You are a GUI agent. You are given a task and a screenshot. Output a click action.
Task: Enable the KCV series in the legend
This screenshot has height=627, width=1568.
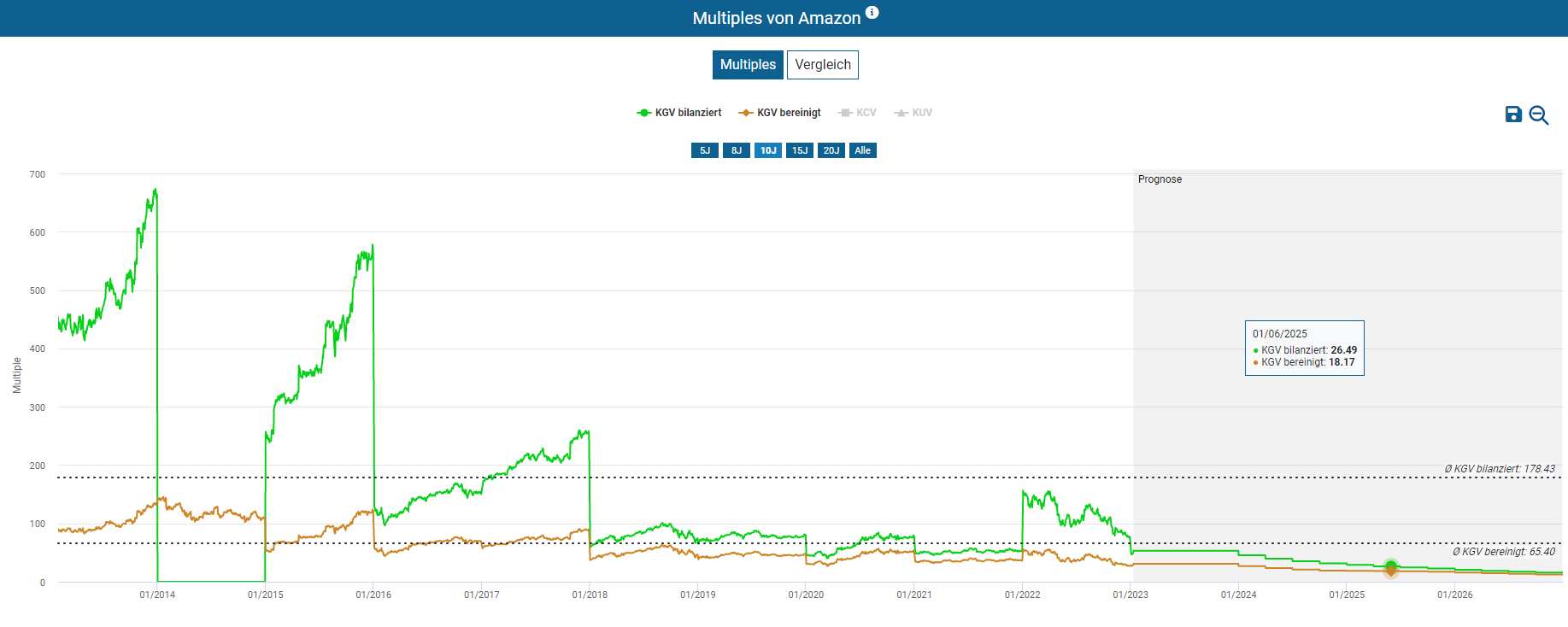click(x=858, y=113)
